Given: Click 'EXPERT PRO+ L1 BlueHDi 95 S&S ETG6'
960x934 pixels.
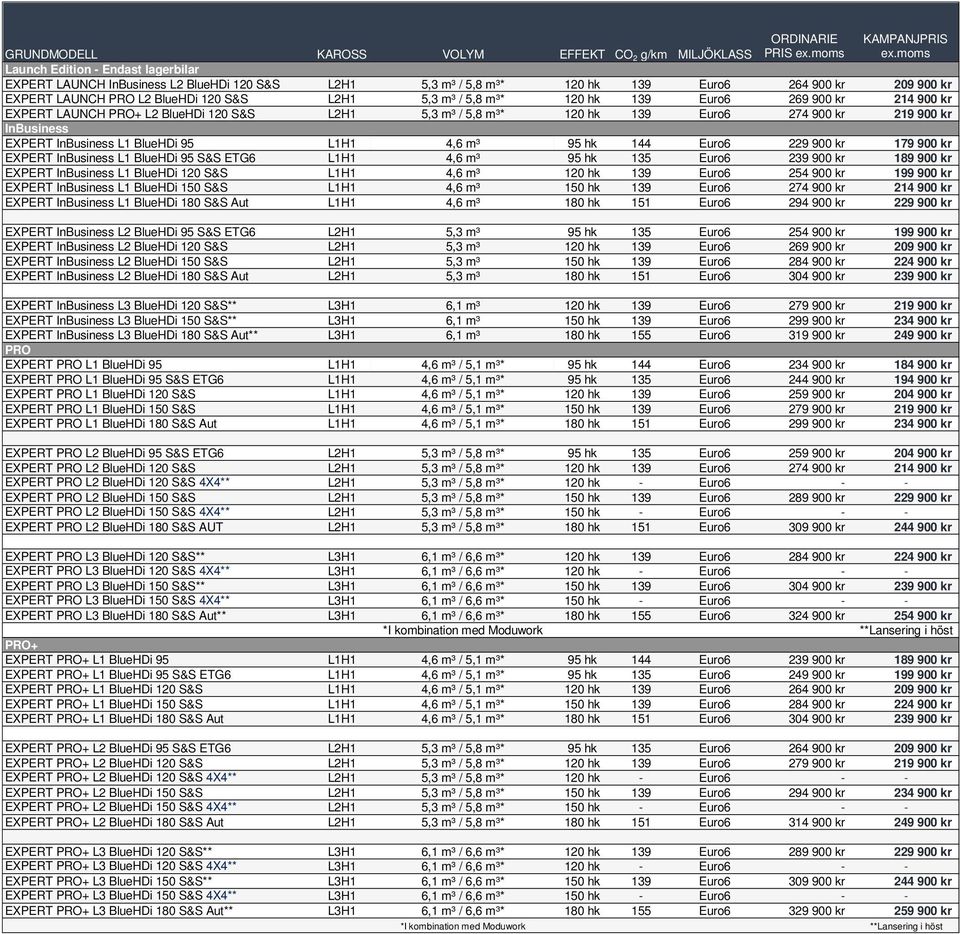Looking at the screenshot, I should (118, 674).
